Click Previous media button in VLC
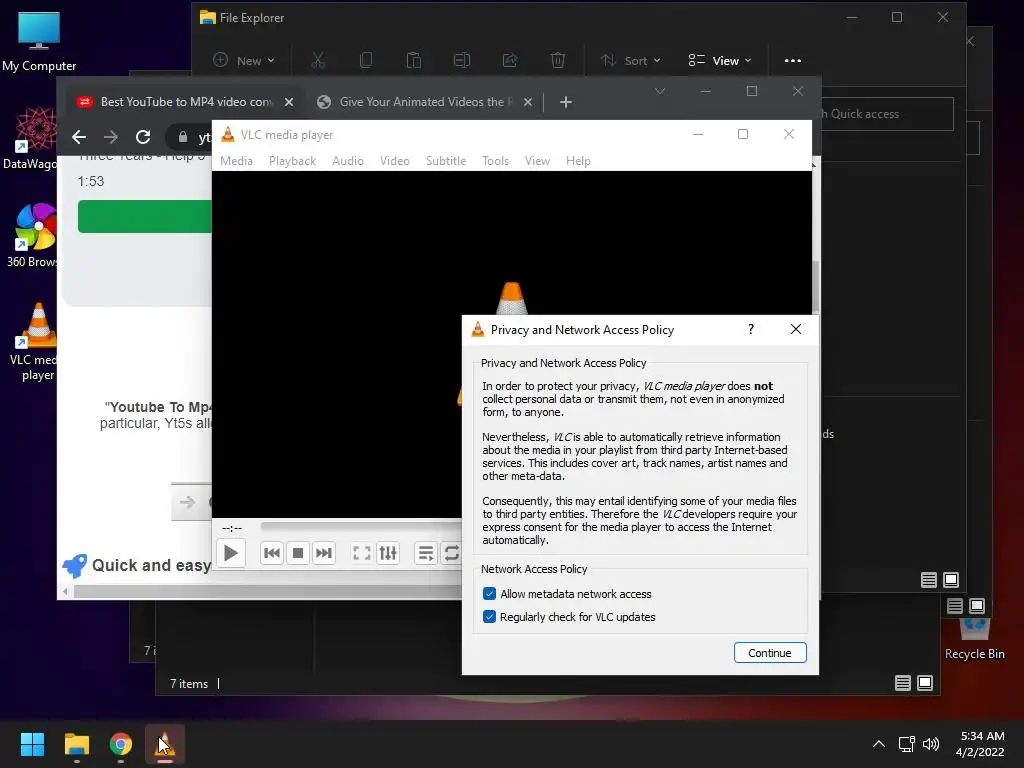 [x=272, y=553]
